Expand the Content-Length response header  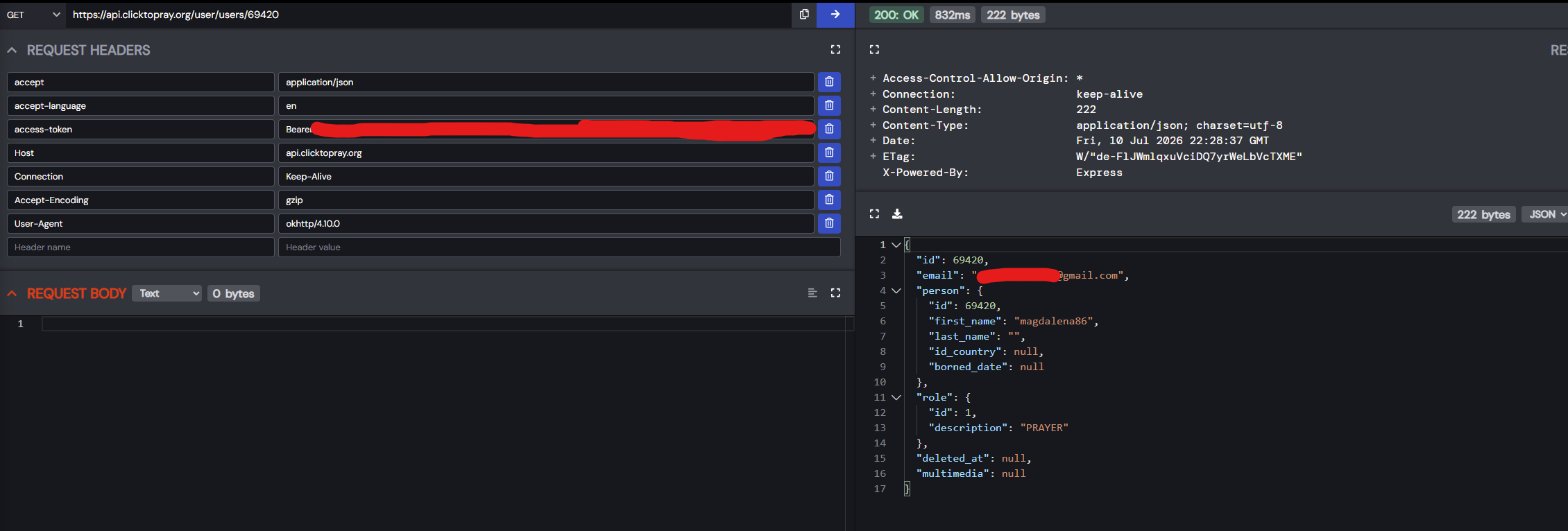coord(873,110)
